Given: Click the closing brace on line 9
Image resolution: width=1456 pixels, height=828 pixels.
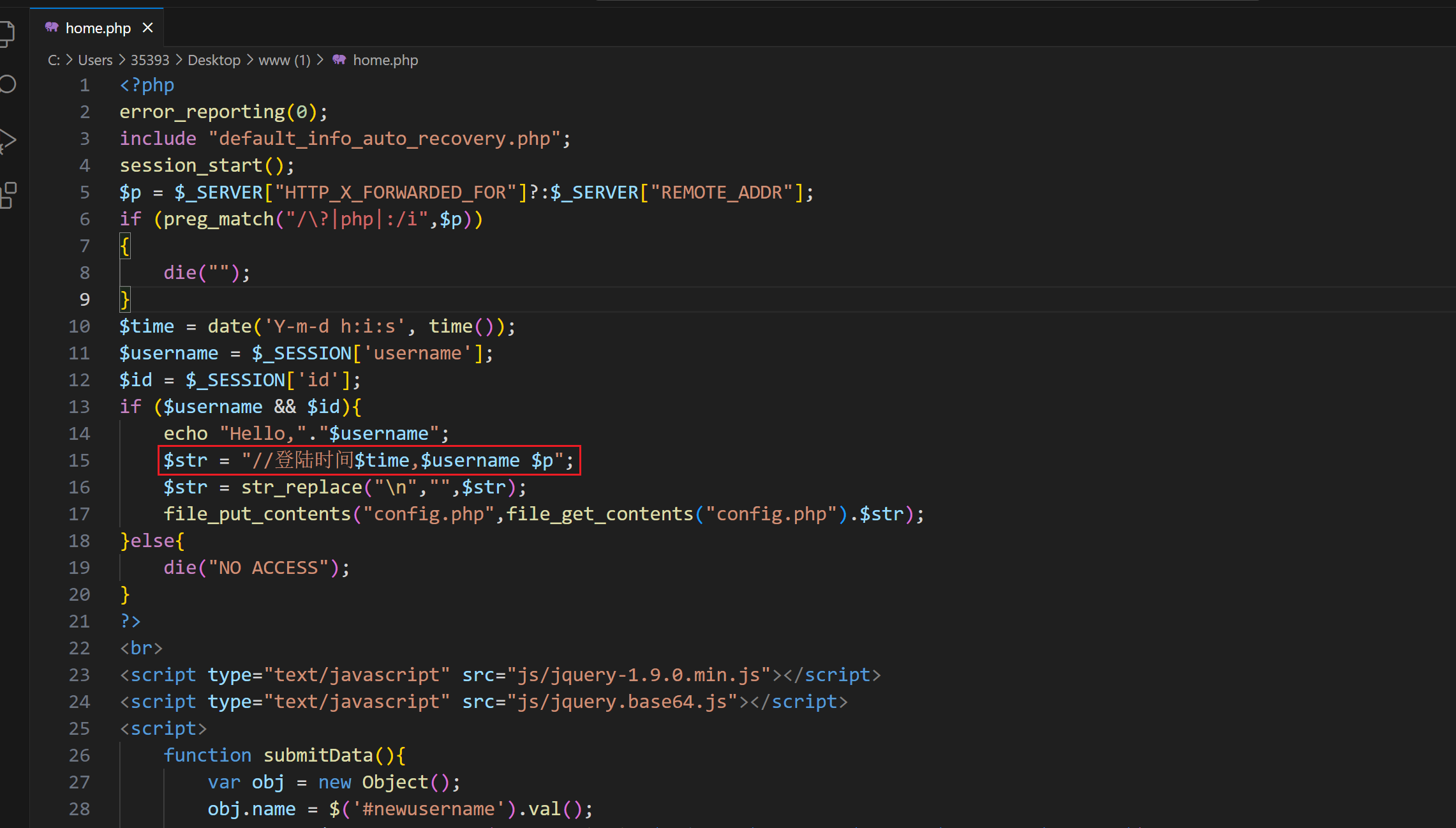Looking at the screenshot, I should click(x=125, y=299).
